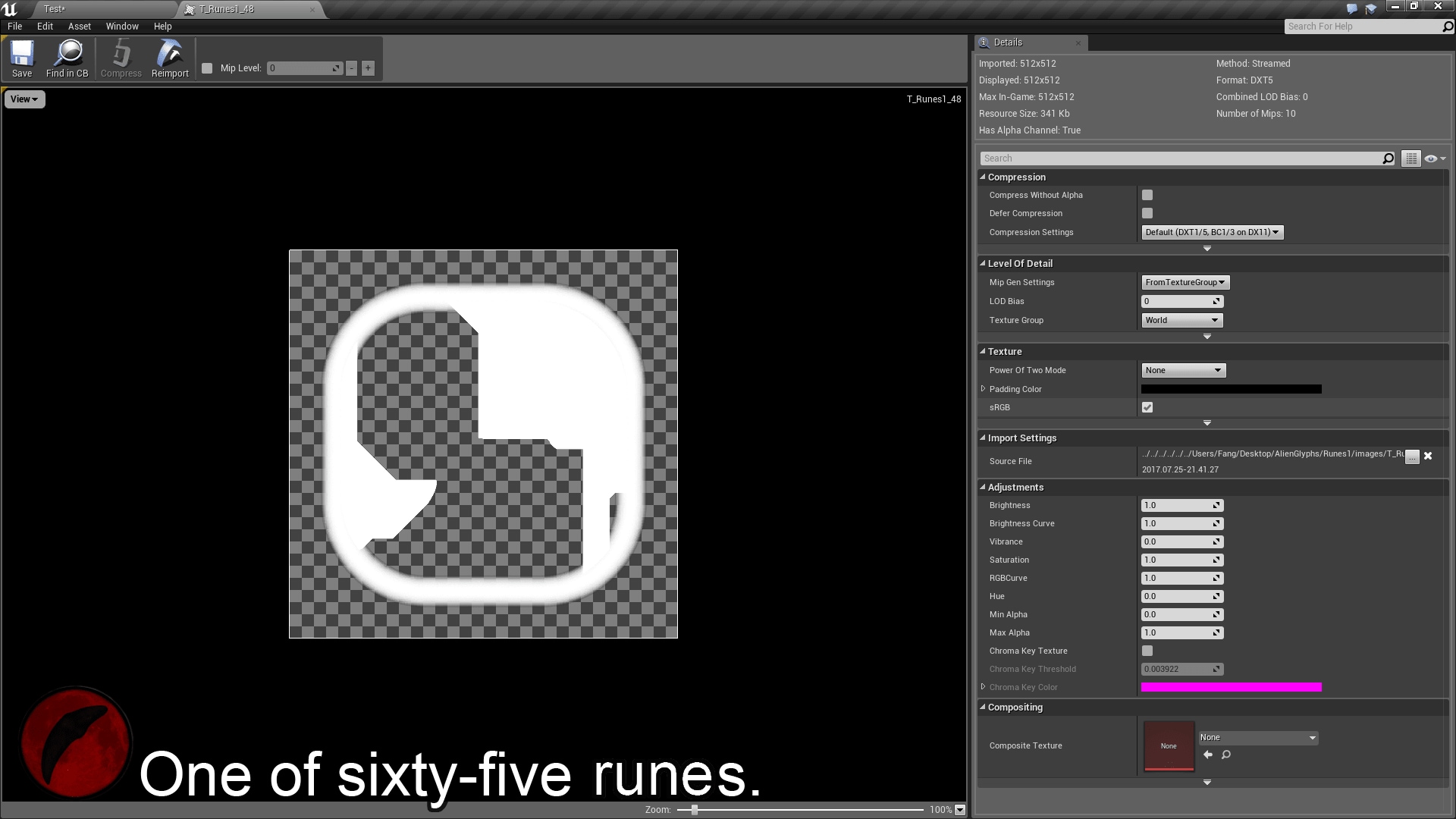Click the Search field in the Details panel
The height and width of the screenshot is (819, 1456).
pyautogui.click(x=1183, y=158)
